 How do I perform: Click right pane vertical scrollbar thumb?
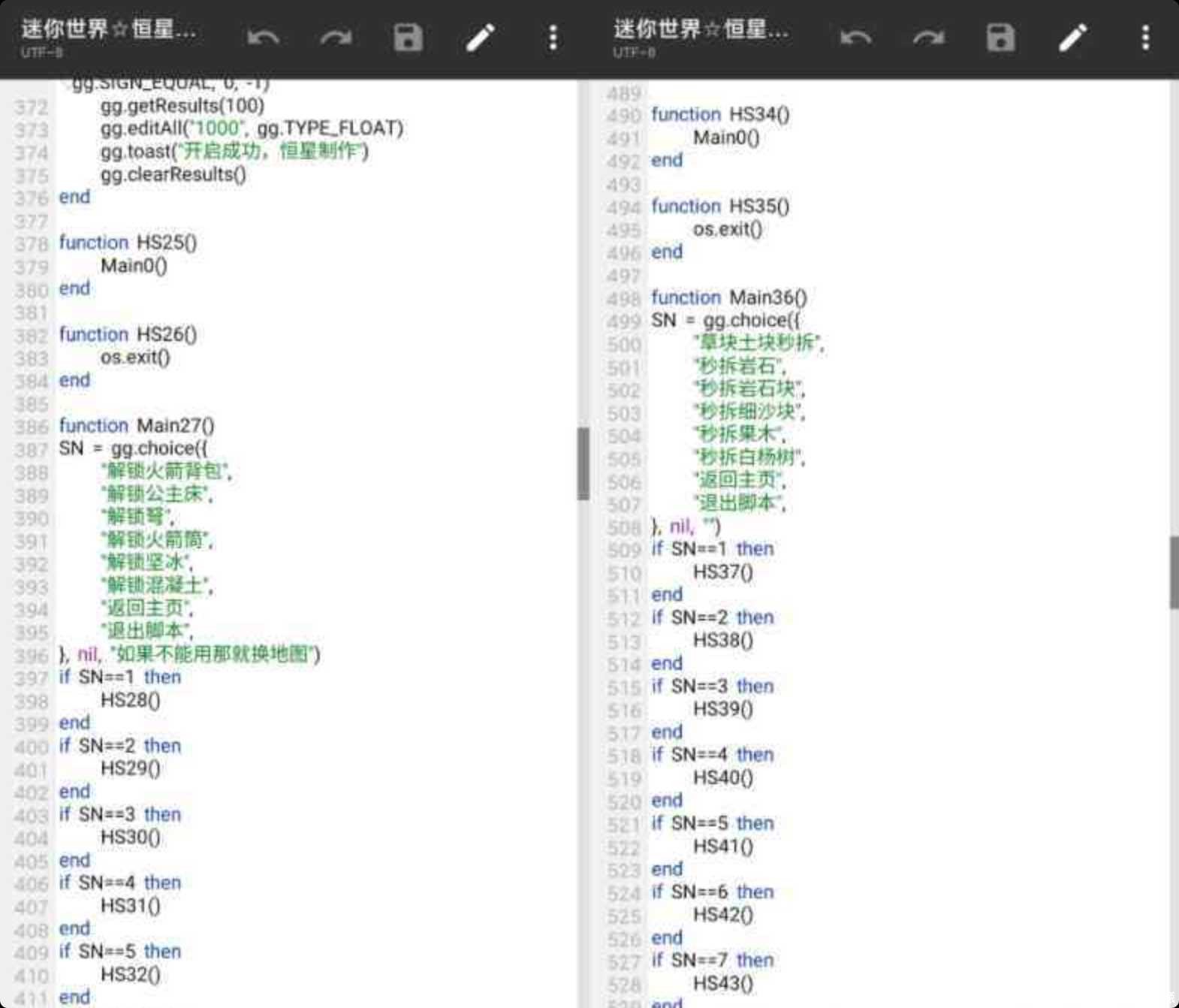point(1174,572)
